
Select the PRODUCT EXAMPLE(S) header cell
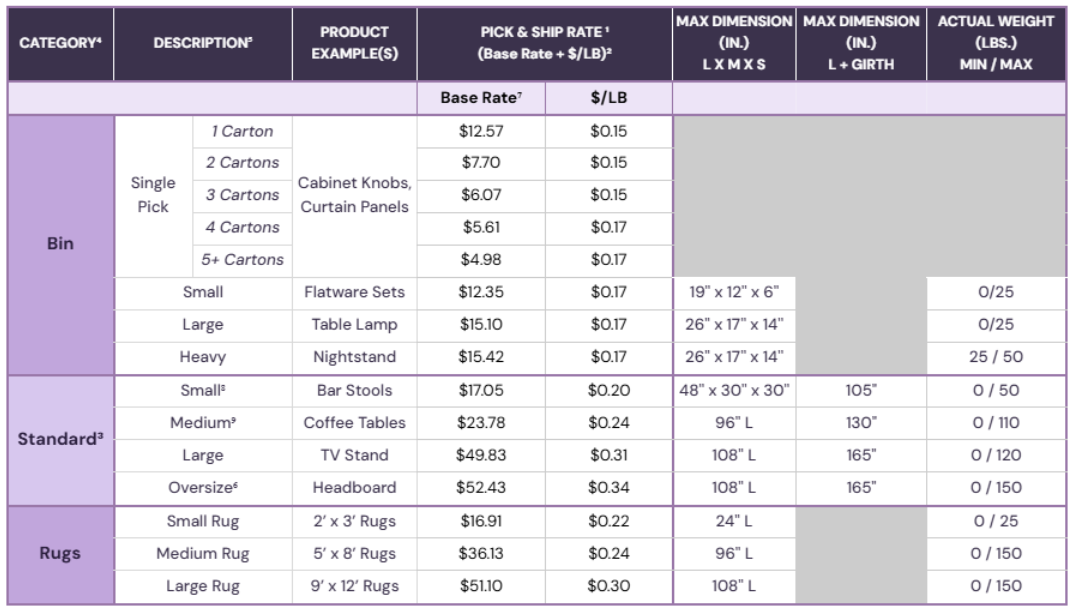[x=354, y=43]
